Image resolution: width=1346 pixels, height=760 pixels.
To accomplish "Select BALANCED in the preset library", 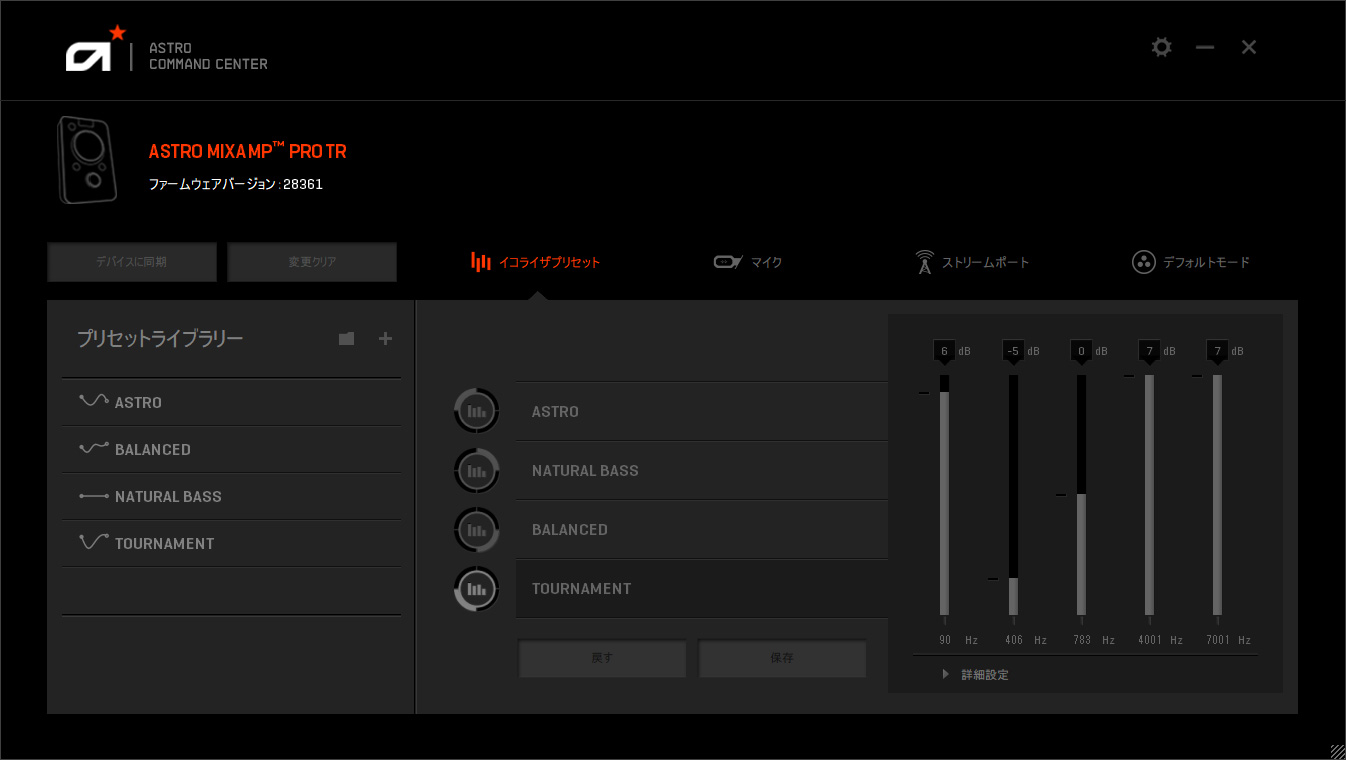I will coord(231,449).
